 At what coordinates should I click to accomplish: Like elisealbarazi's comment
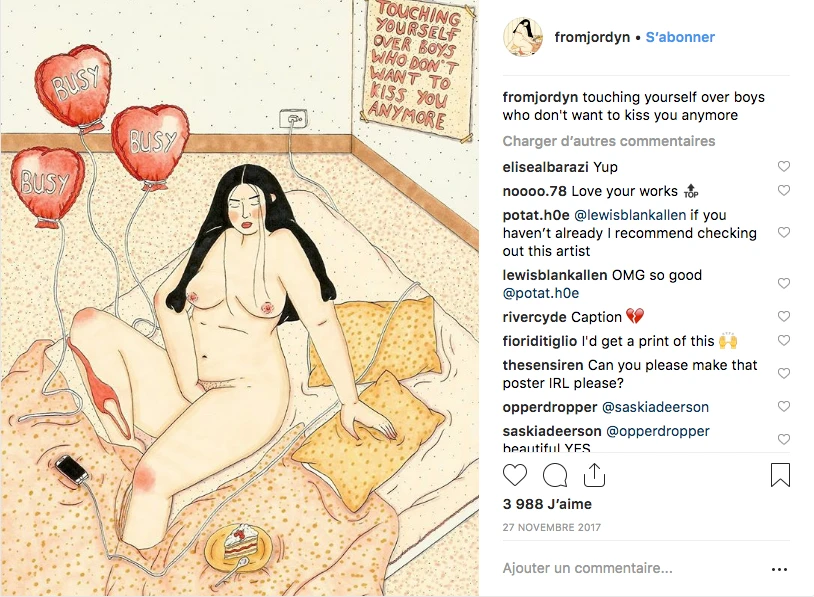click(783, 166)
